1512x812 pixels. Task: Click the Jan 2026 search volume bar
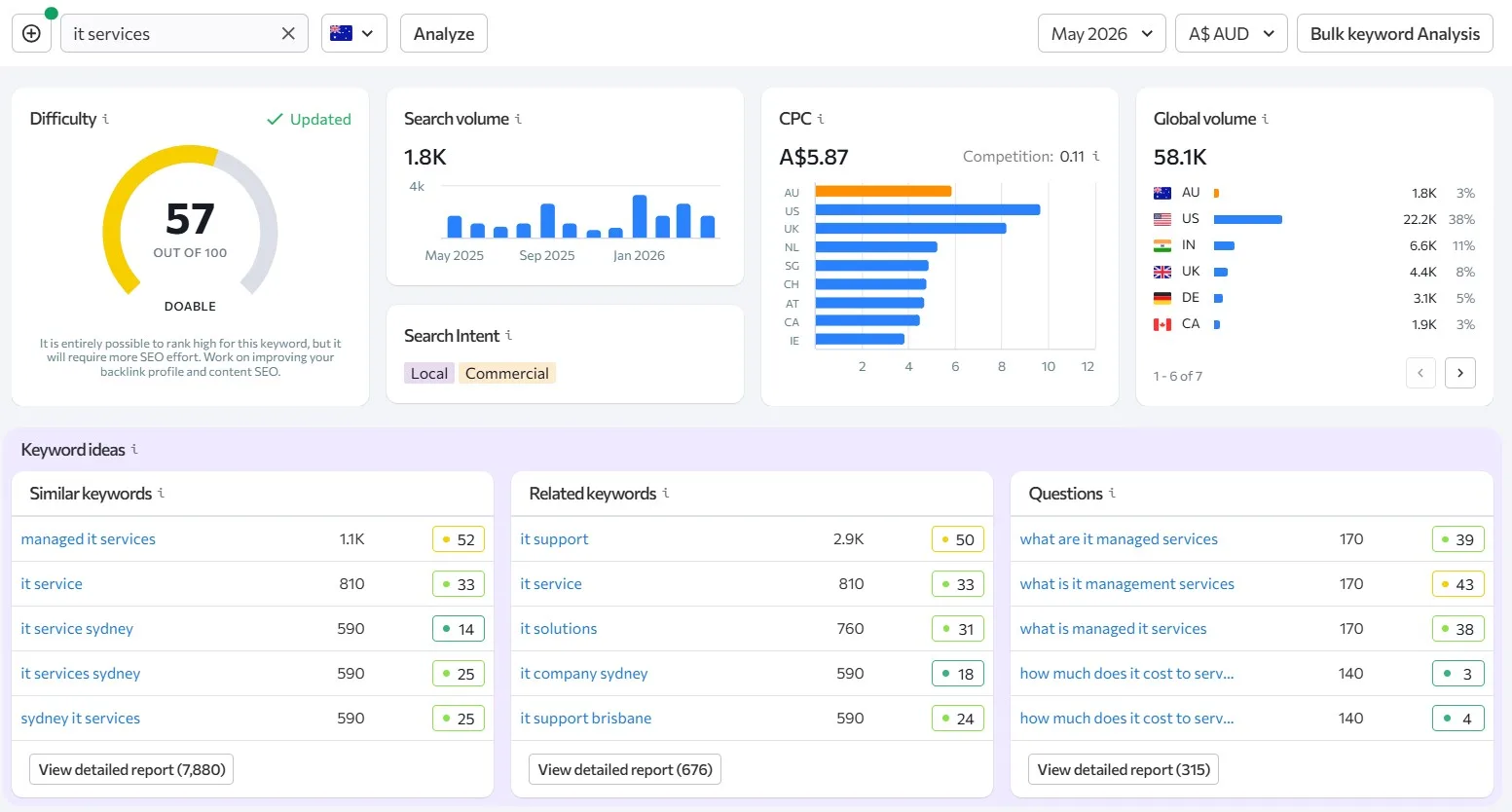coord(640,216)
